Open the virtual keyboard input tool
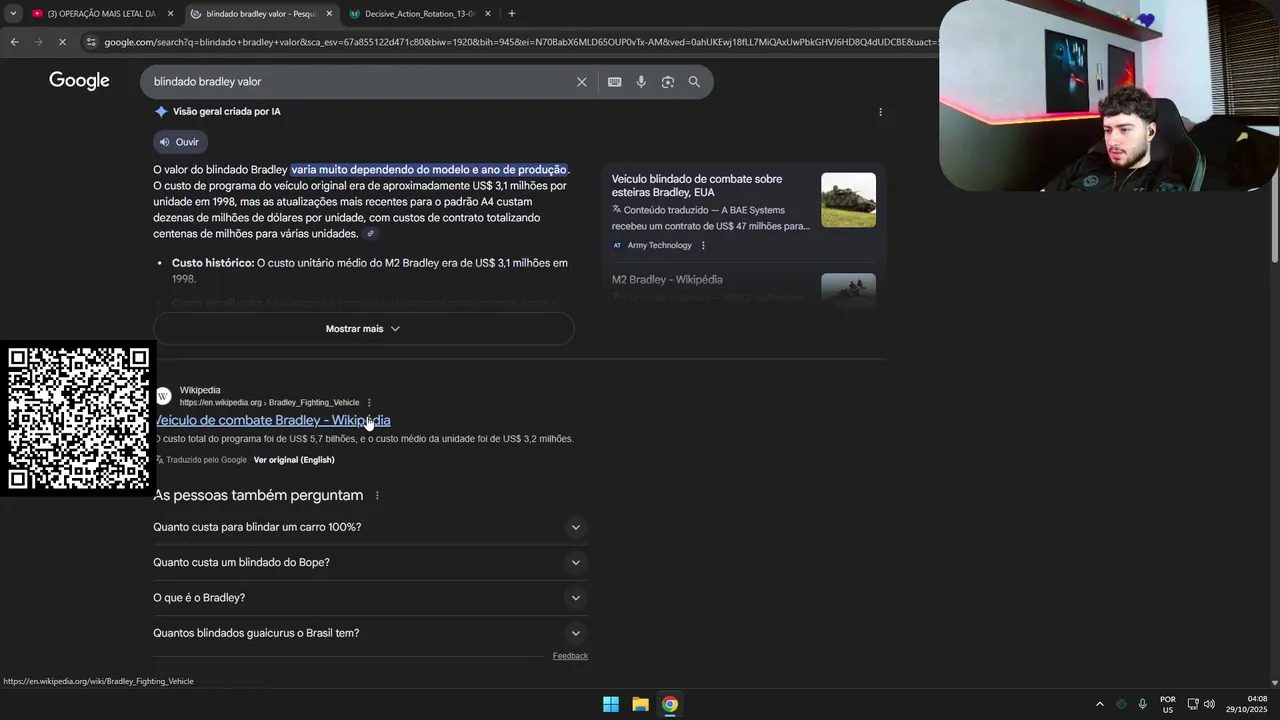Image resolution: width=1280 pixels, height=720 pixels. pyautogui.click(x=615, y=82)
